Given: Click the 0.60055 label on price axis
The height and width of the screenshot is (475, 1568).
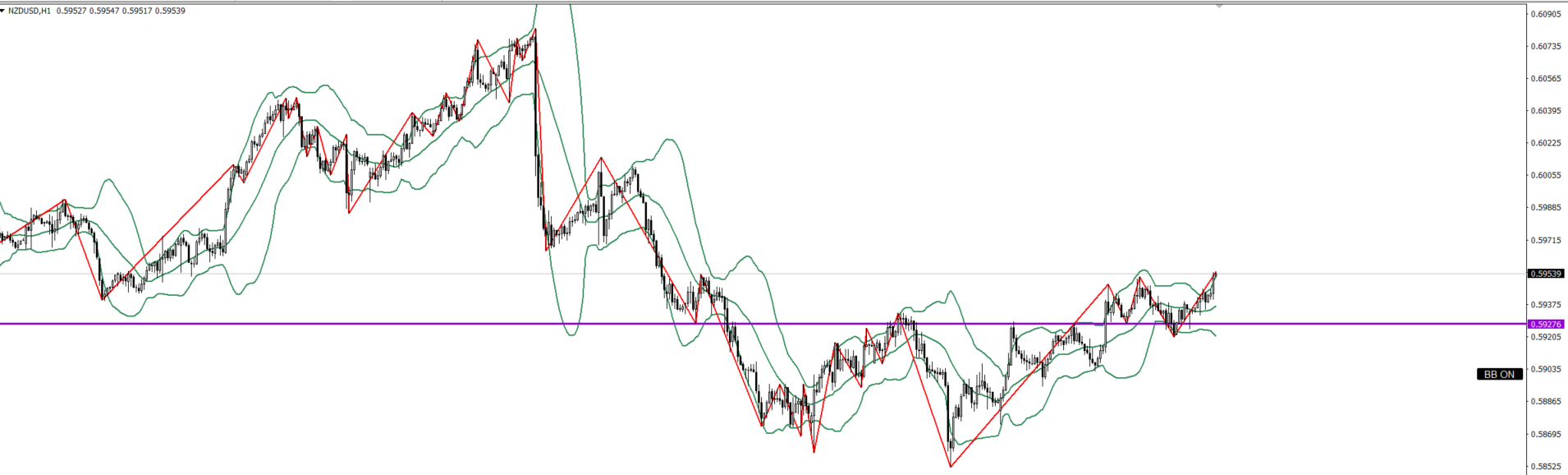Looking at the screenshot, I should [x=1546, y=175].
